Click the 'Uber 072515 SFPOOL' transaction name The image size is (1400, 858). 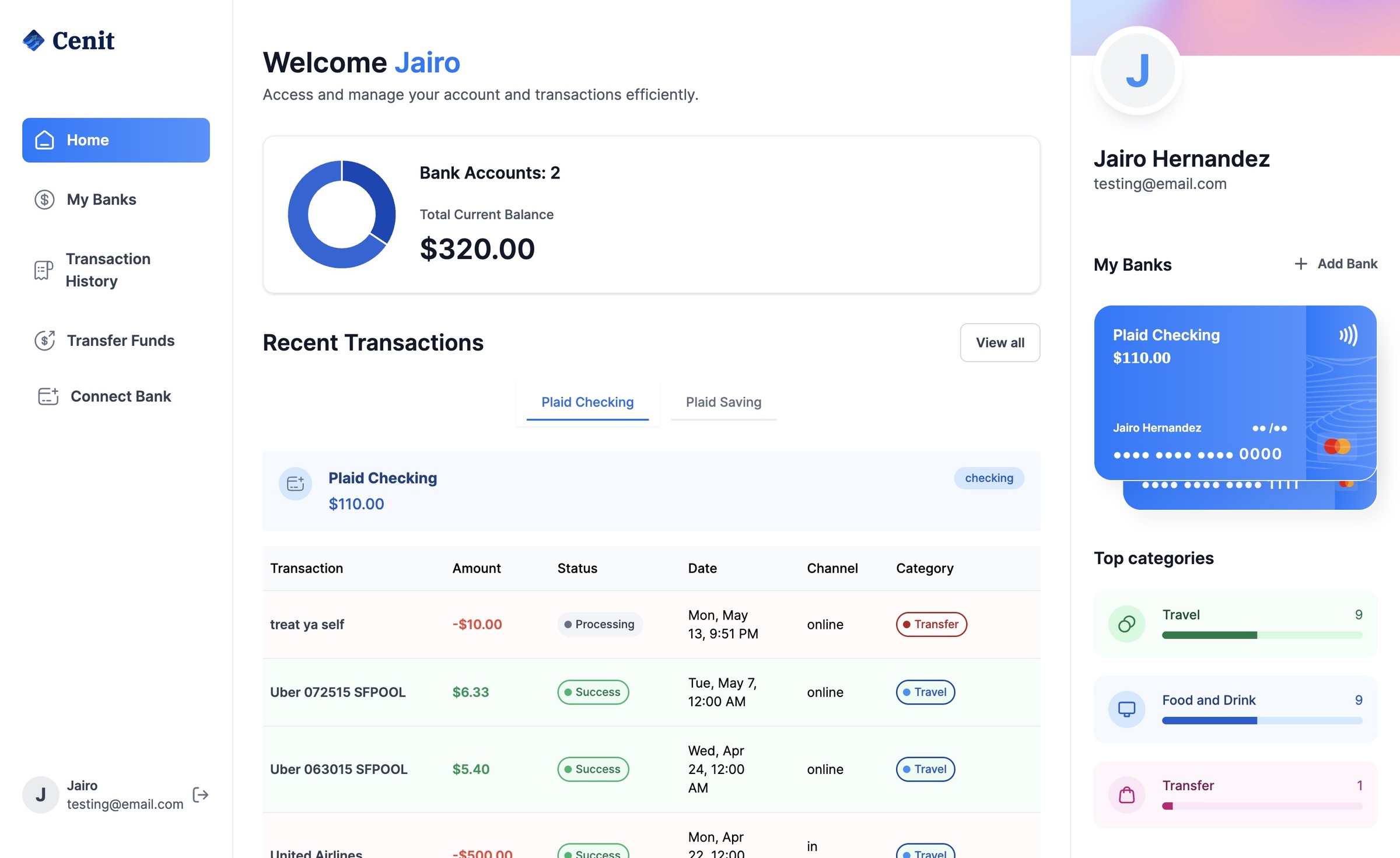click(338, 692)
